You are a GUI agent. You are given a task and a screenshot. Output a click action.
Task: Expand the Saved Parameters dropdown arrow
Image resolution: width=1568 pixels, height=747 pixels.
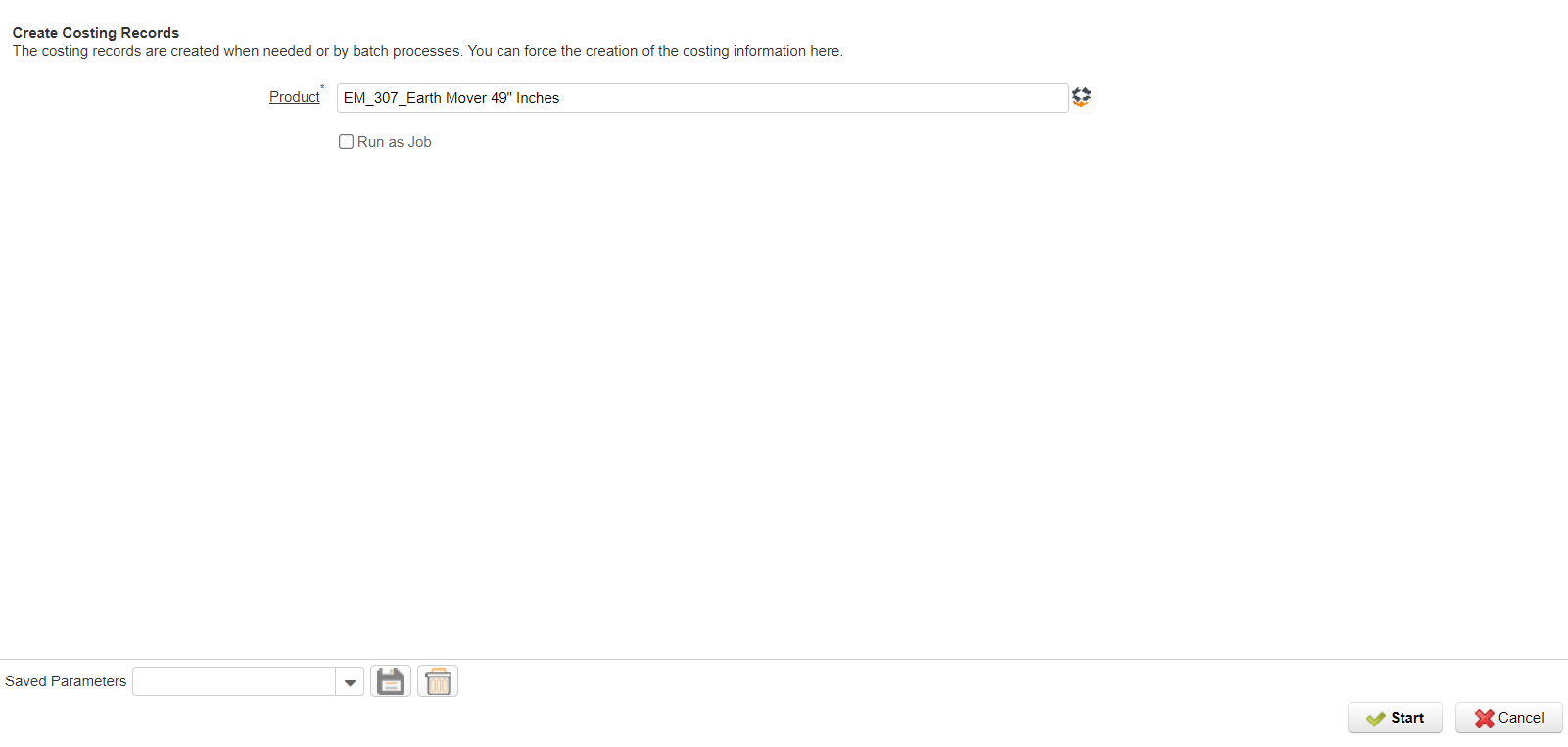tap(350, 682)
